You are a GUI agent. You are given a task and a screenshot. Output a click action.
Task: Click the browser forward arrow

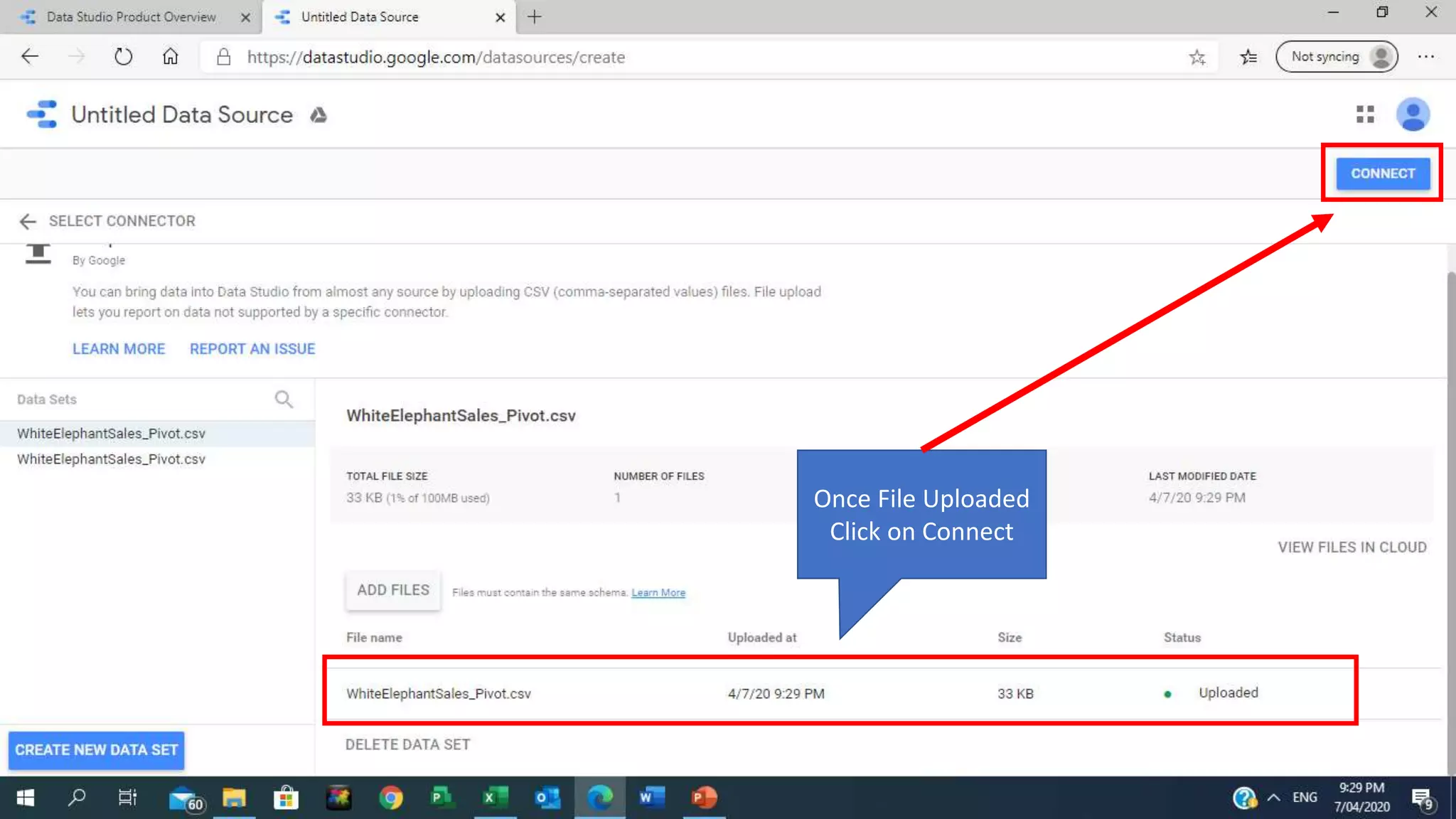(x=77, y=57)
